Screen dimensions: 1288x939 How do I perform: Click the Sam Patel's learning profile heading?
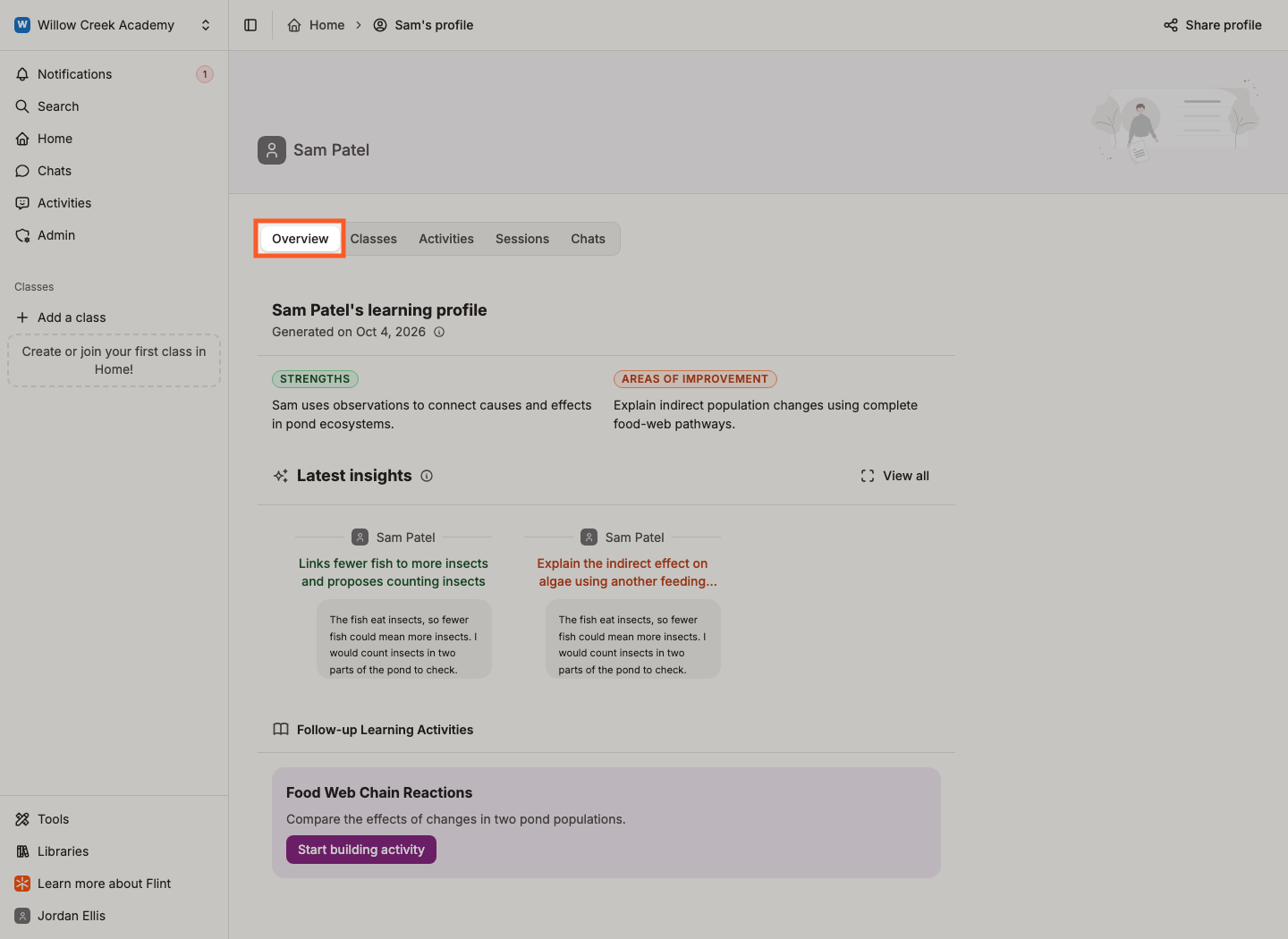click(379, 310)
